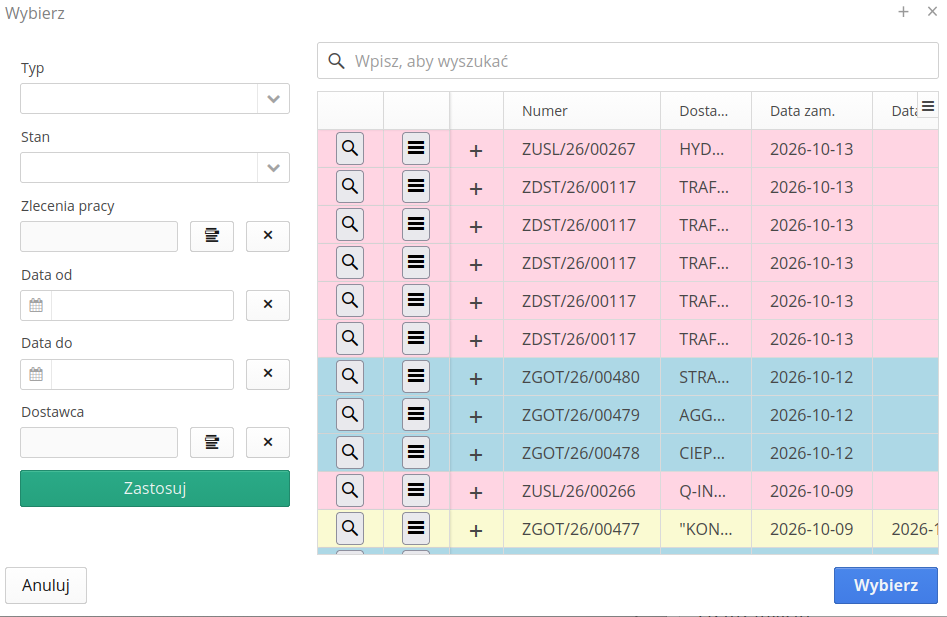Open row menu for ZGOT/26/00478
Image resolution: width=947 pixels, height=617 pixels.
pos(416,453)
